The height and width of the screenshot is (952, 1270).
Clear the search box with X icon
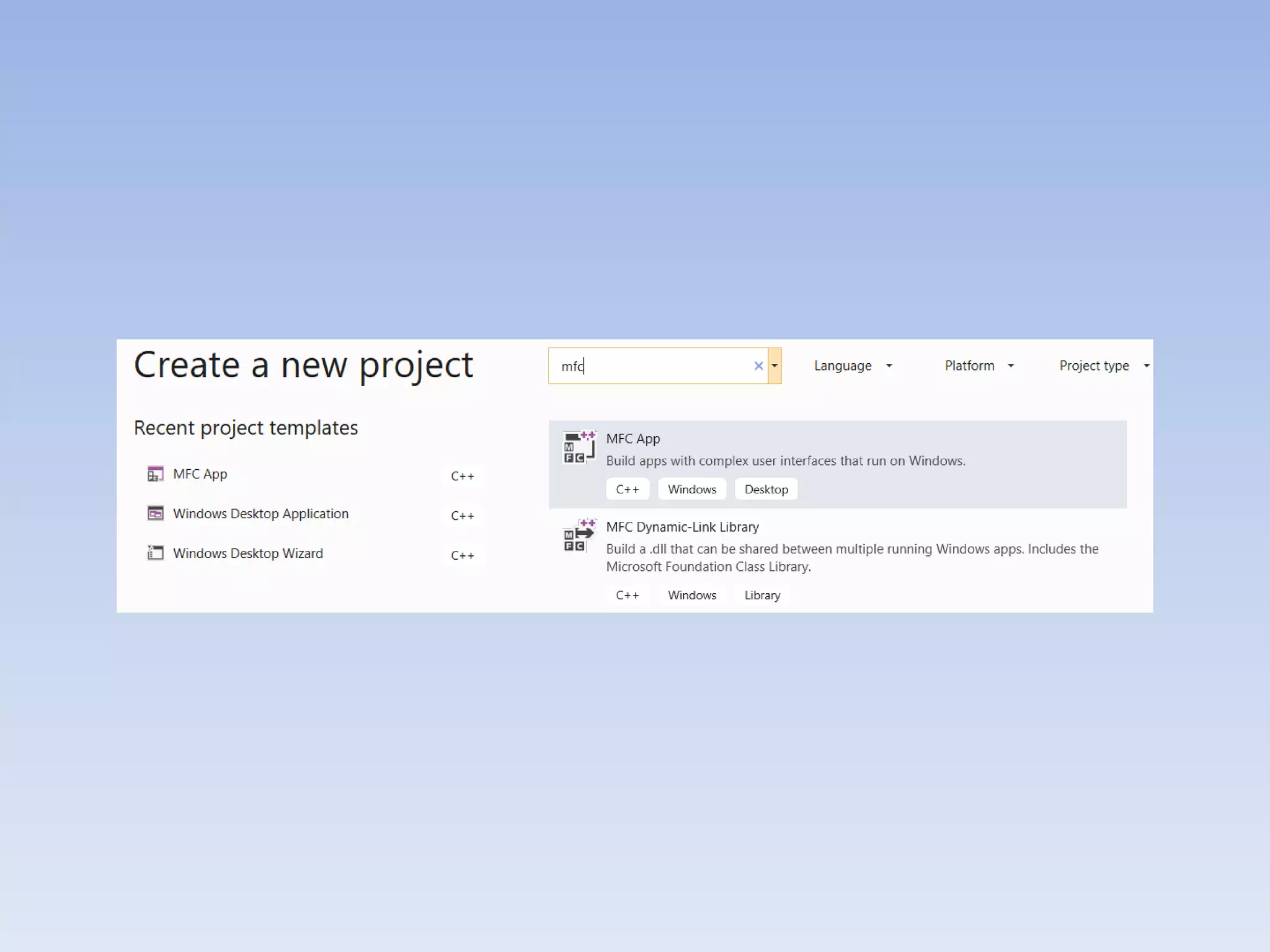758,366
